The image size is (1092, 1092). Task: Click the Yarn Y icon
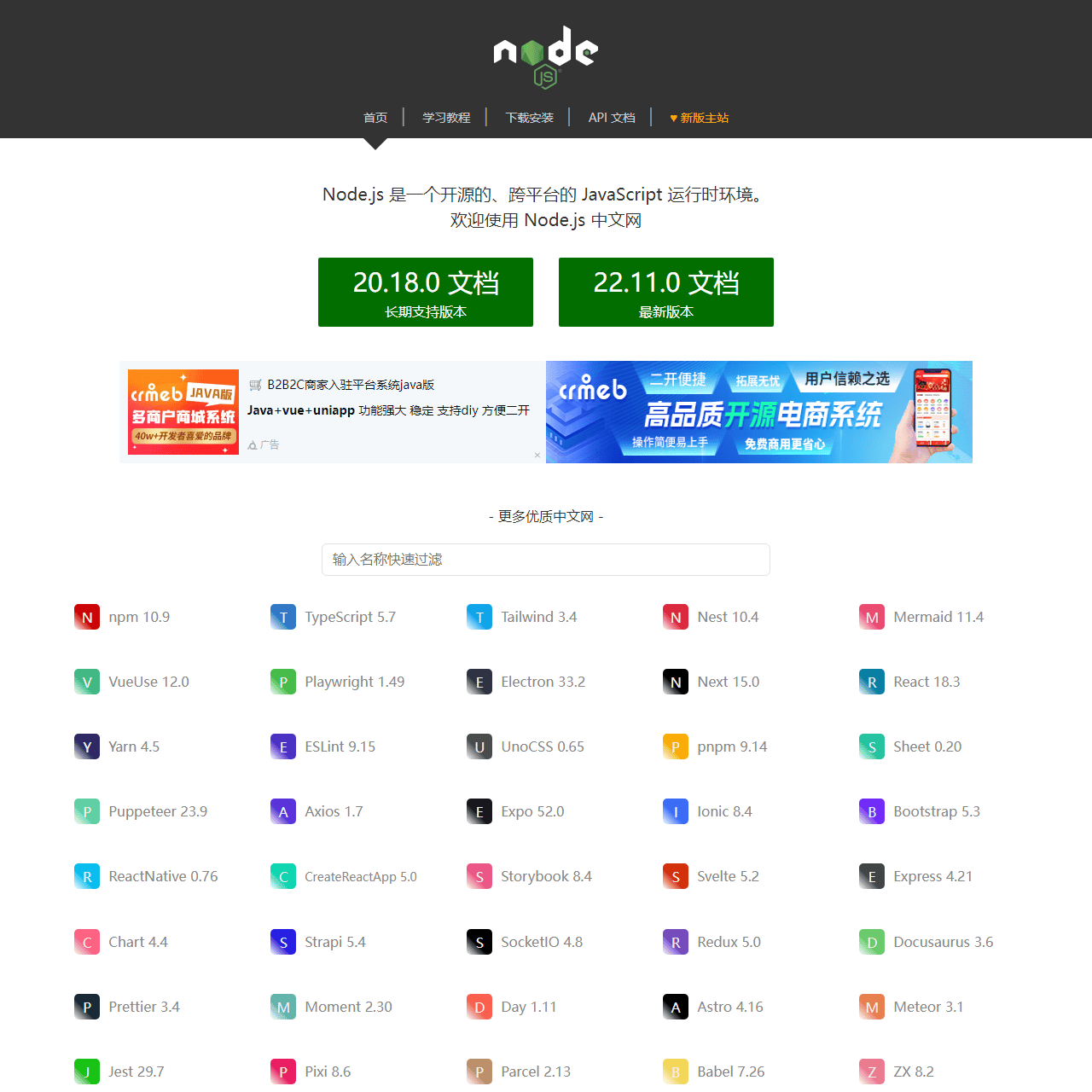(87, 746)
